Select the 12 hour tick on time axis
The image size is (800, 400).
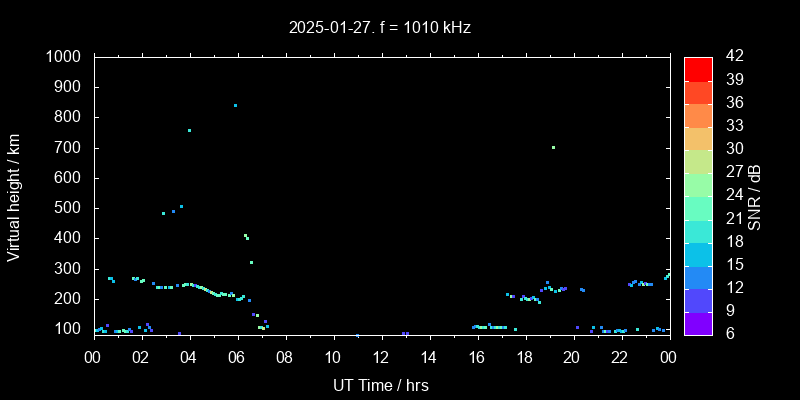[x=380, y=358]
